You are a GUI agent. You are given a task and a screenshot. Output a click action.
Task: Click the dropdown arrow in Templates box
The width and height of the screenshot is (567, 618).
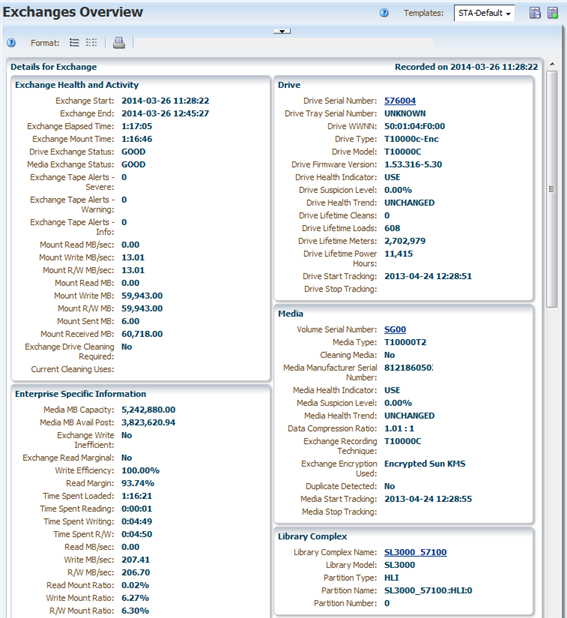(508, 14)
